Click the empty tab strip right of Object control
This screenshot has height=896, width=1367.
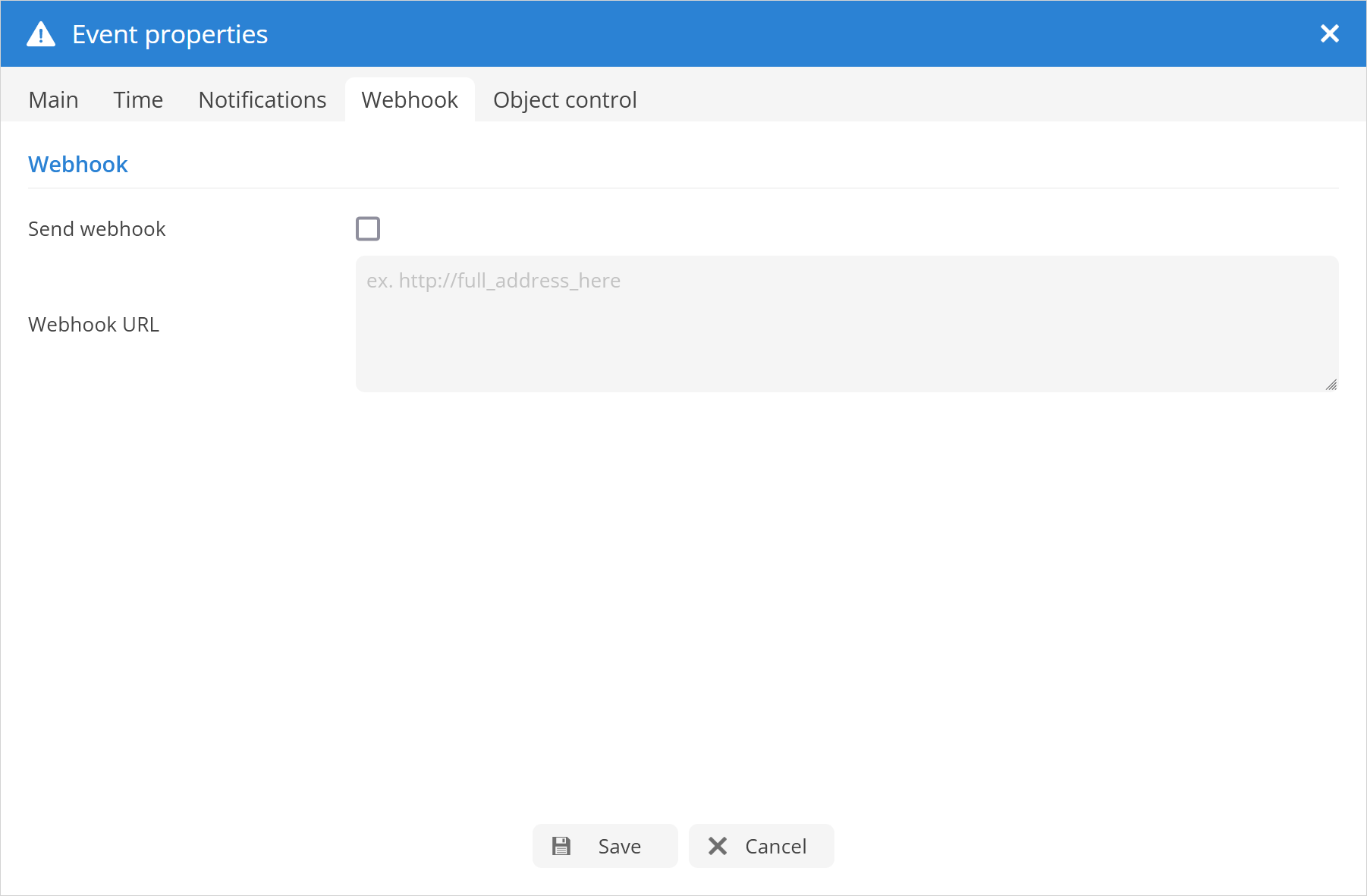pyautogui.click(x=986, y=99)
